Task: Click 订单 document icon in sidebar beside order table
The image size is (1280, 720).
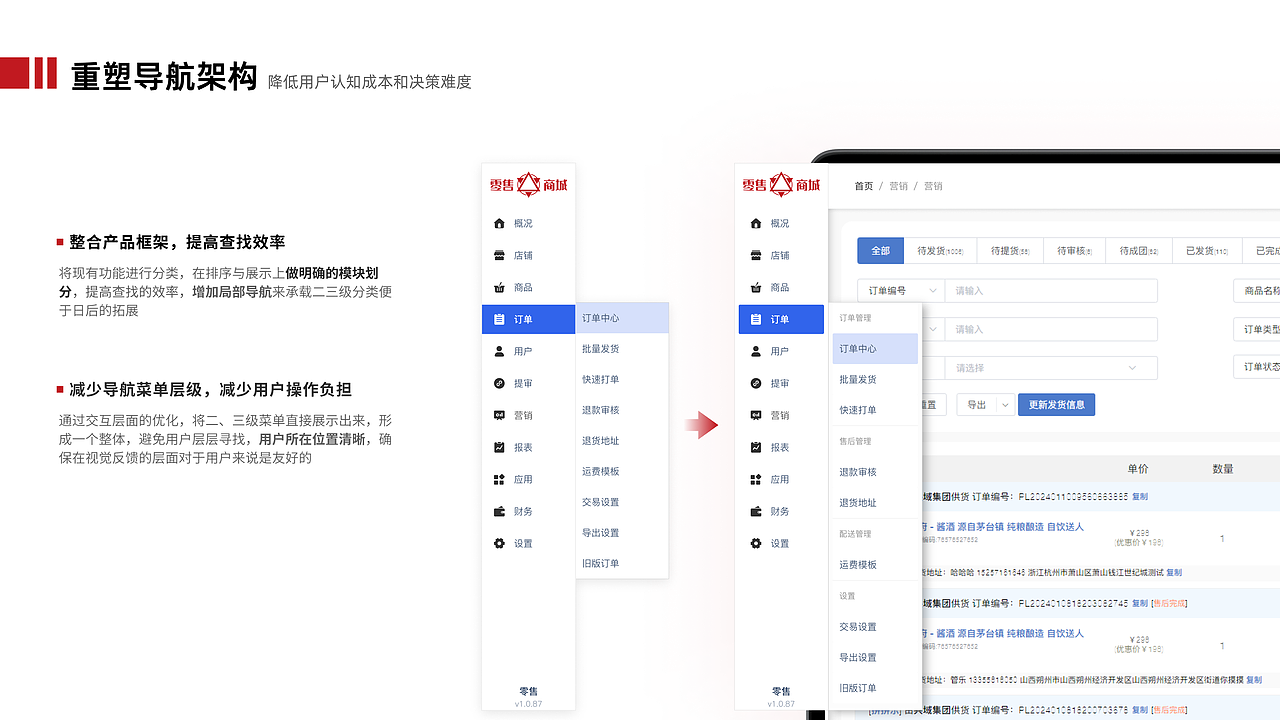Action: click(756, 319)
